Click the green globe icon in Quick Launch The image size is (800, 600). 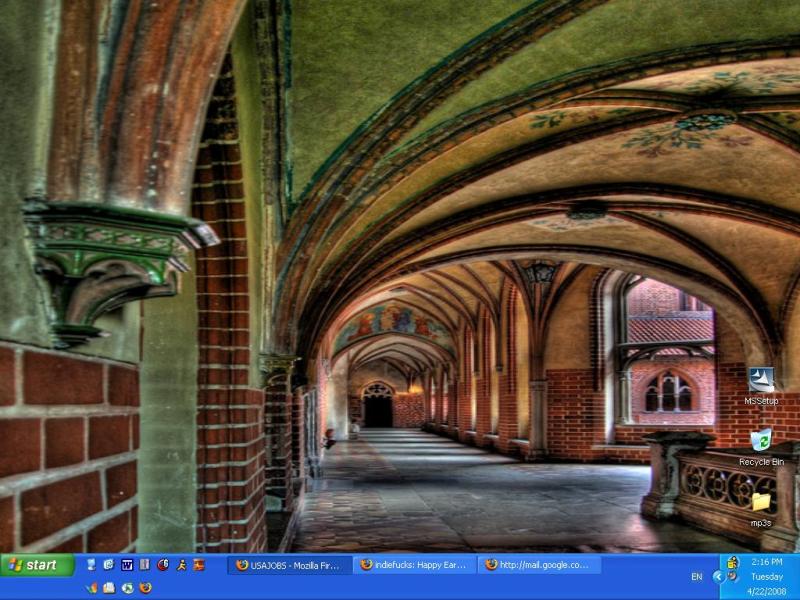click(x=128, y=588)
